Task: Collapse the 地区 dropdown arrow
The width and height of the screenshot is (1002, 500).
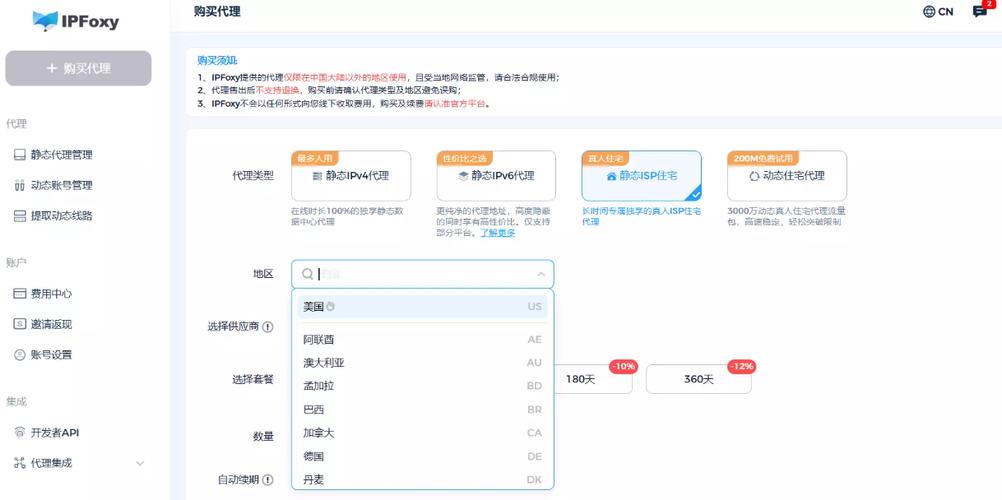Action: tap(541, 274)
